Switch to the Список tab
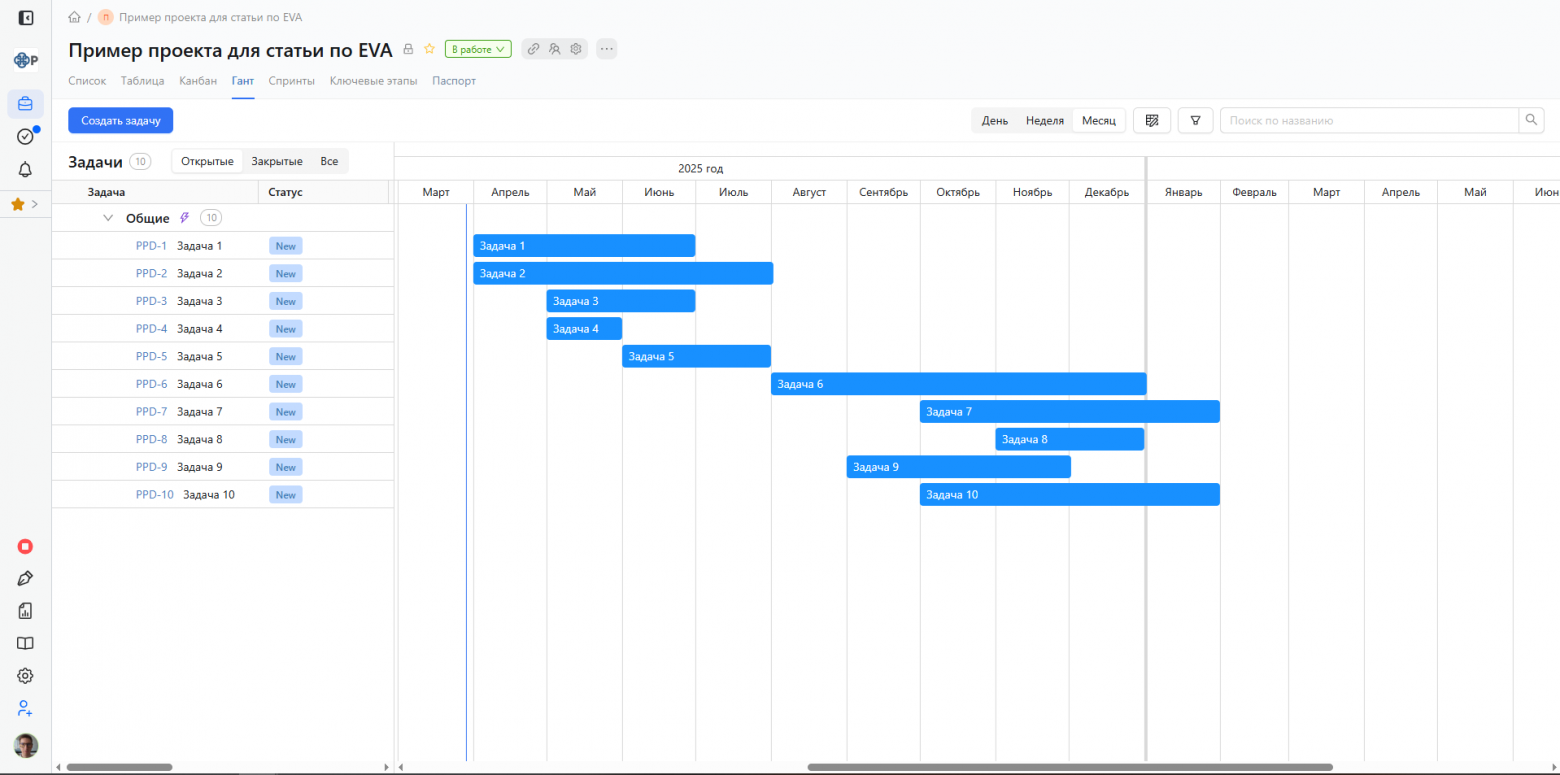 pyautogui.click(x=87, y=81)
